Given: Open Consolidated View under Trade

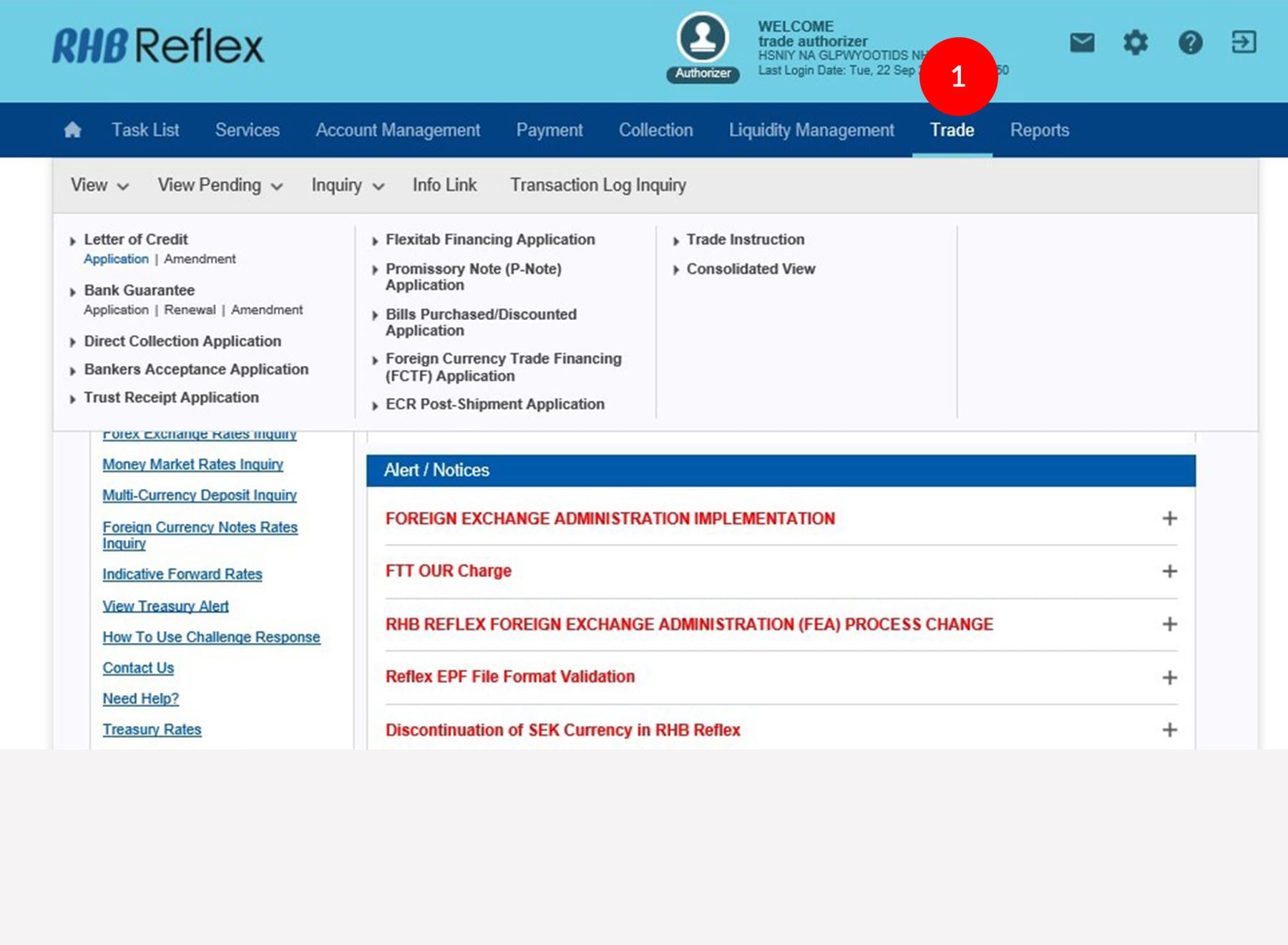Looking at the screenshot, I should 751,269.
